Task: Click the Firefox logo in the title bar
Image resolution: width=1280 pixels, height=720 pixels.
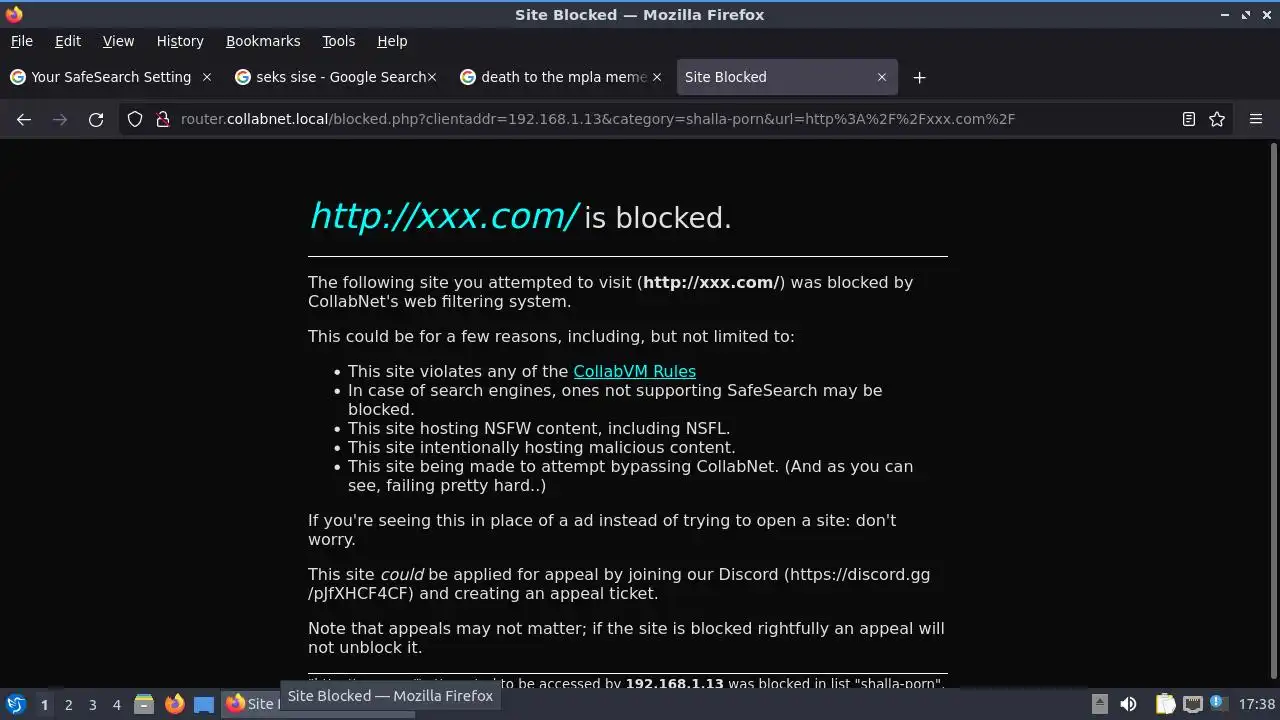Action: (x=14, y=14)
